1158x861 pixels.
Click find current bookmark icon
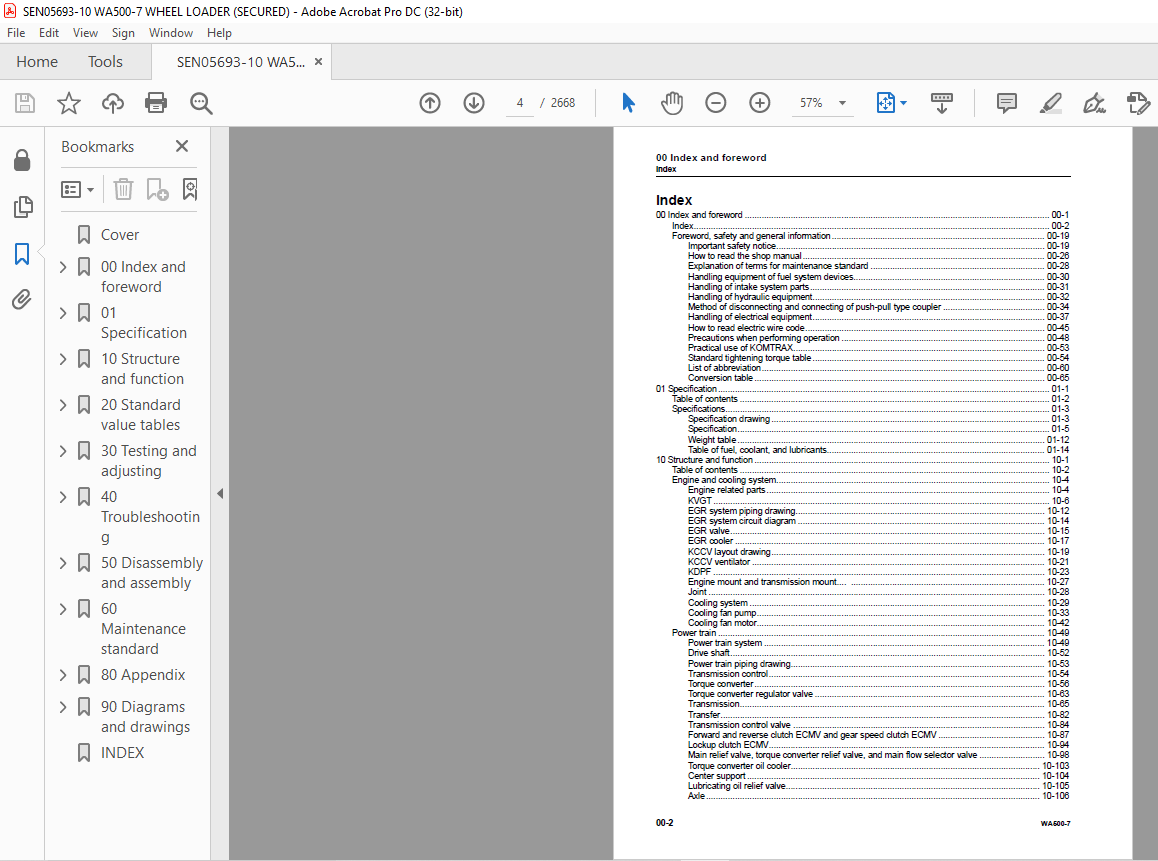point(190,189)
